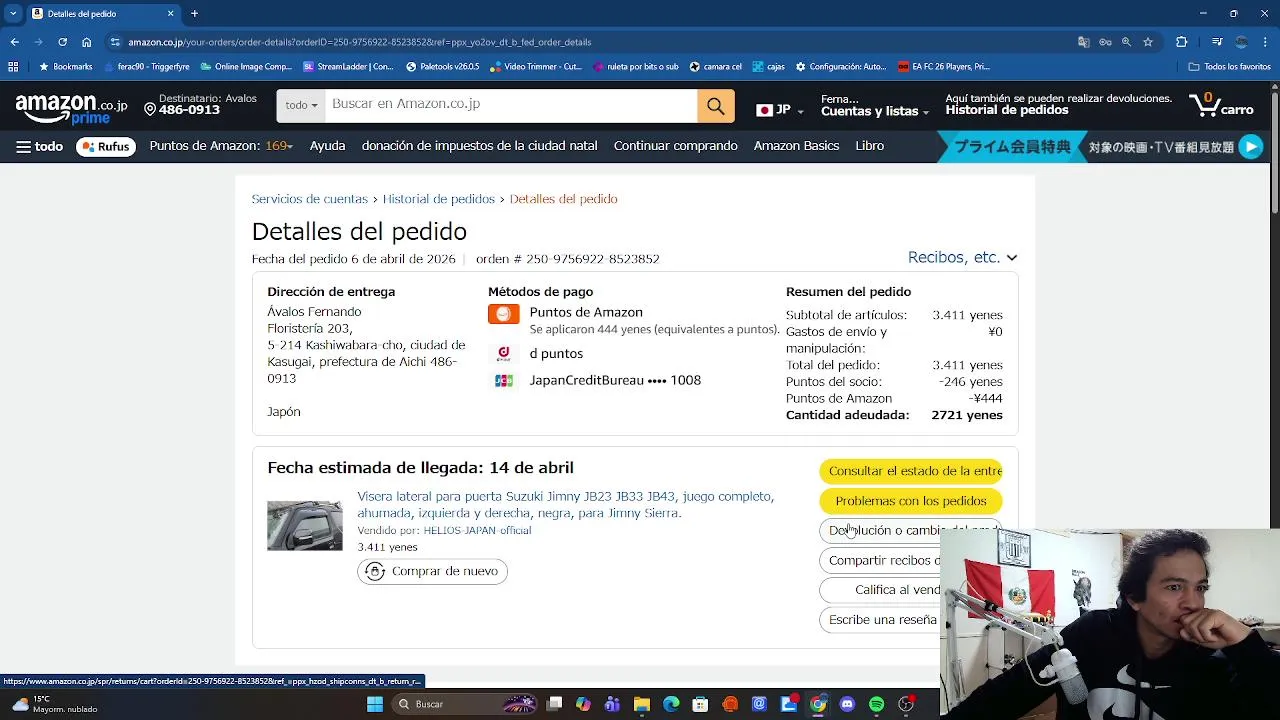Reload the page with refresh icon
1280x720 pixels.
pos(62,42)
